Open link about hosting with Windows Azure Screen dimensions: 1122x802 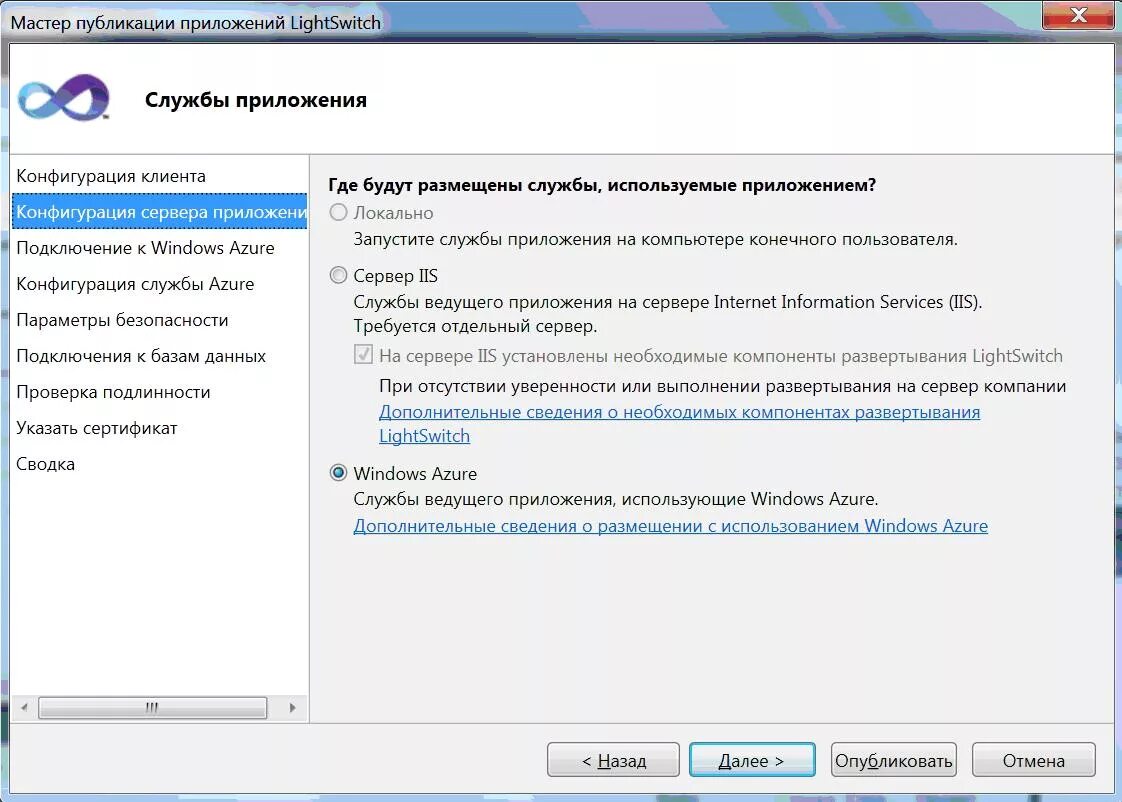click(x=670, y=526)
